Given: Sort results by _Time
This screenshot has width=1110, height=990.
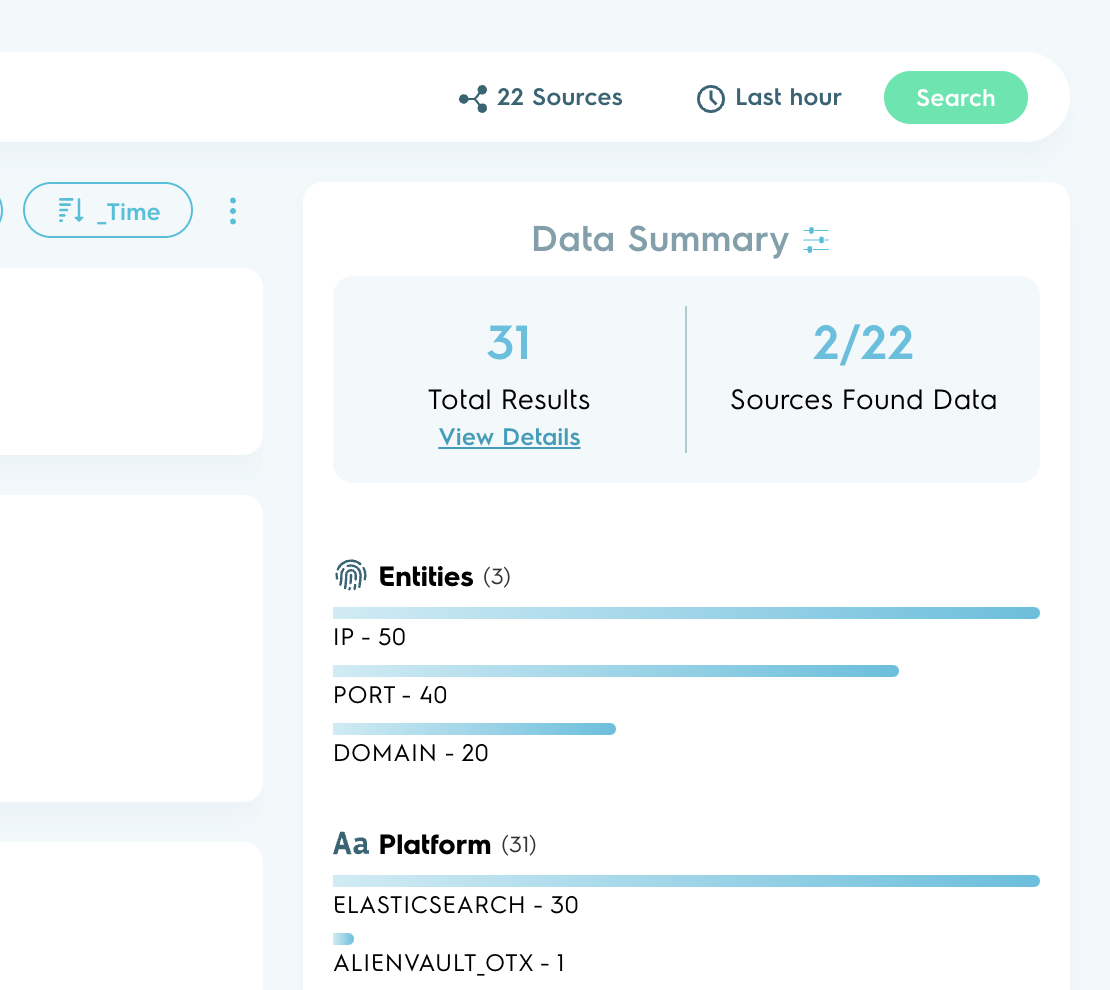Looking at the screenshot, I should [108, 210].
